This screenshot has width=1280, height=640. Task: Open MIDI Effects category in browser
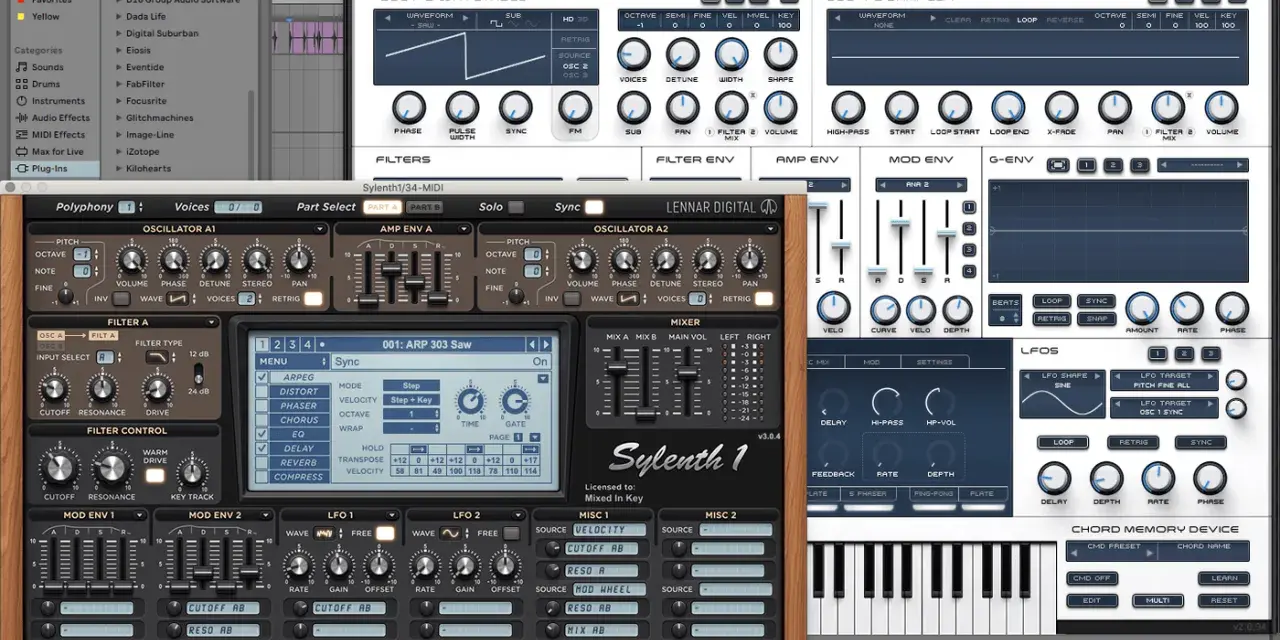tap(58, 135)
